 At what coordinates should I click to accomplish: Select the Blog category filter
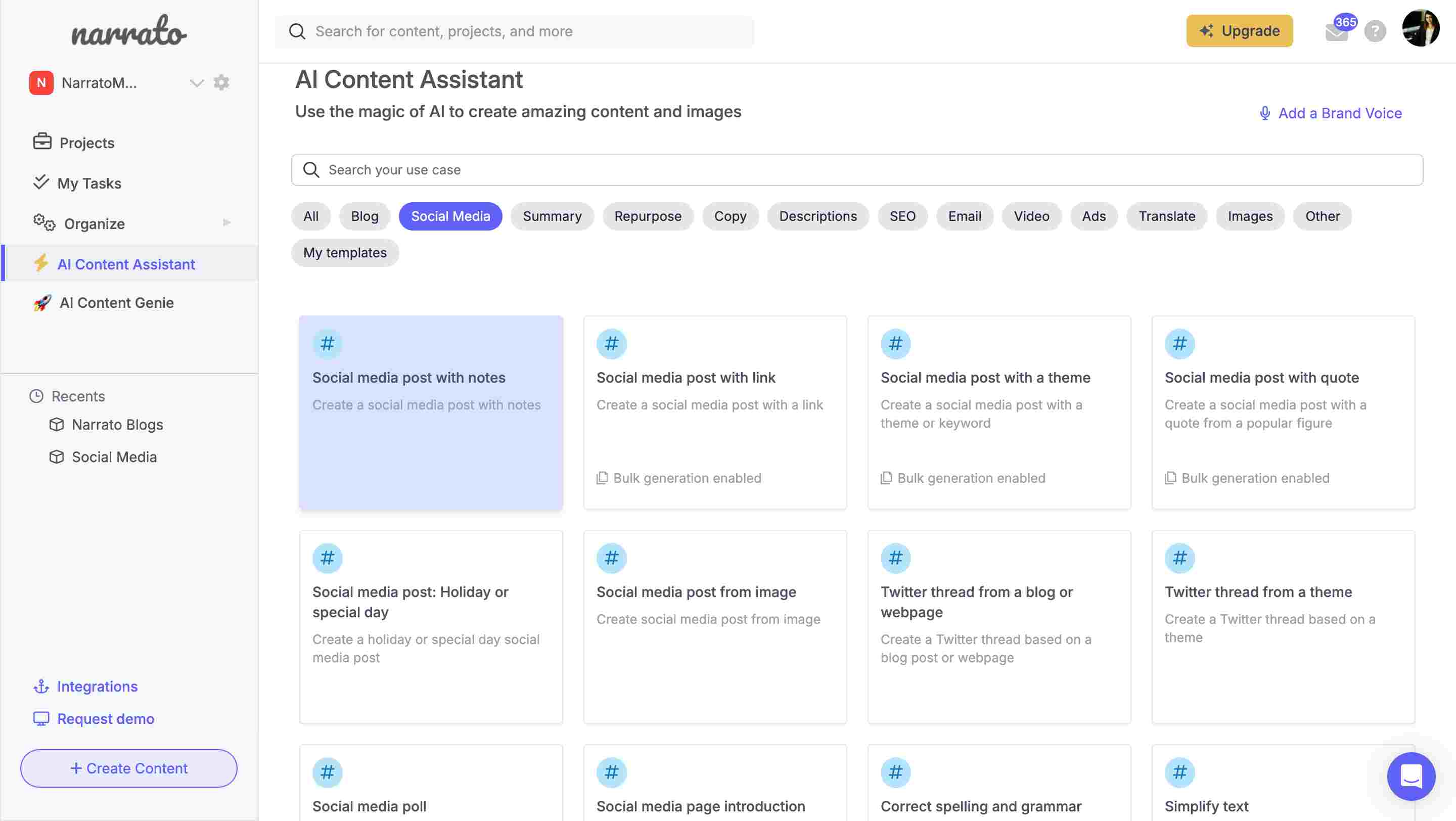coord(365,216)
